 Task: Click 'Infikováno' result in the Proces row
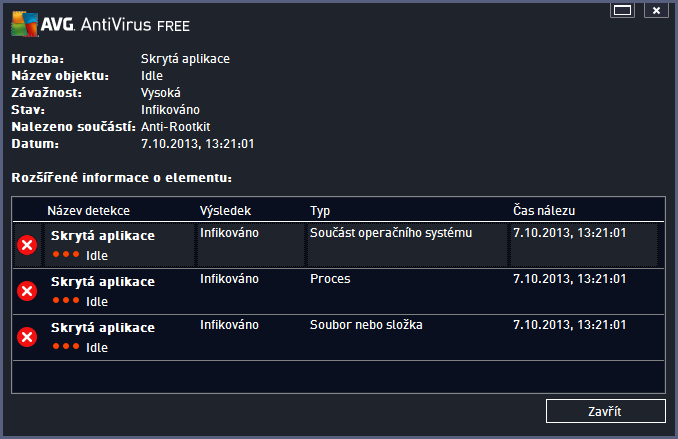[x=229, y=279]
